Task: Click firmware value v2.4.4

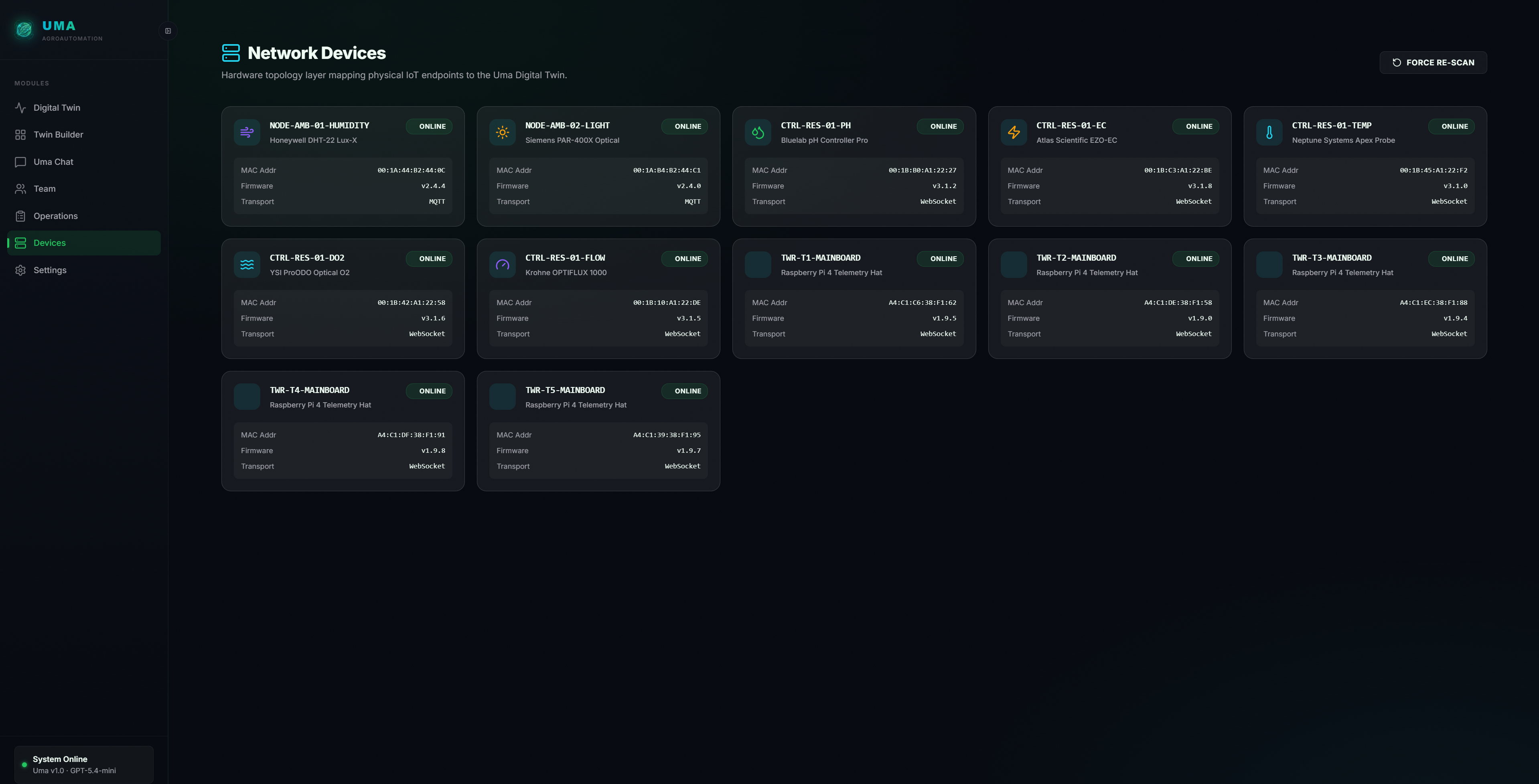Action: point(433,186)
